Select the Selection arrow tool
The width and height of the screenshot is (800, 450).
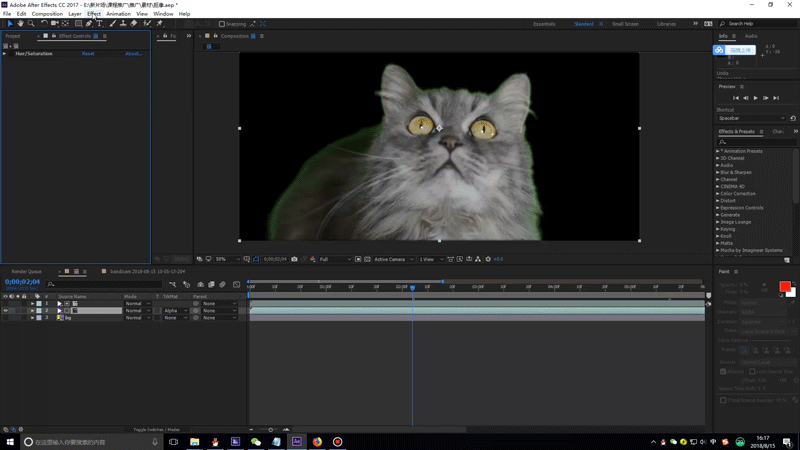9,24
